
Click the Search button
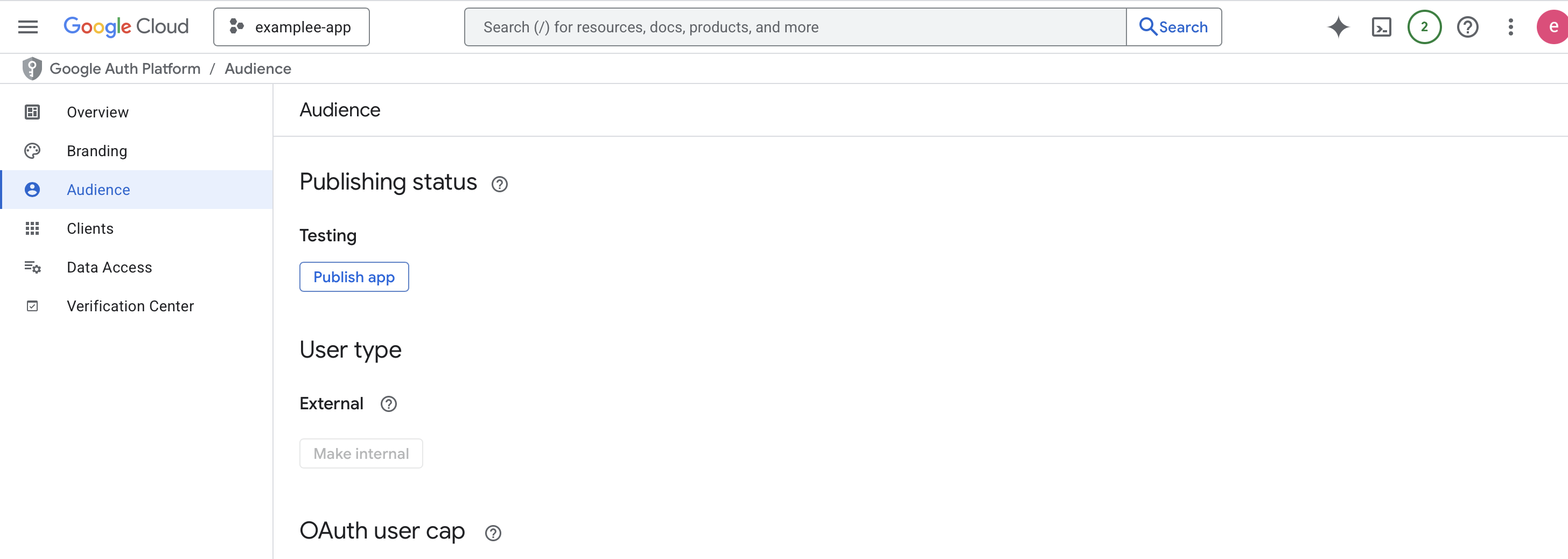tap(1173, 27)
